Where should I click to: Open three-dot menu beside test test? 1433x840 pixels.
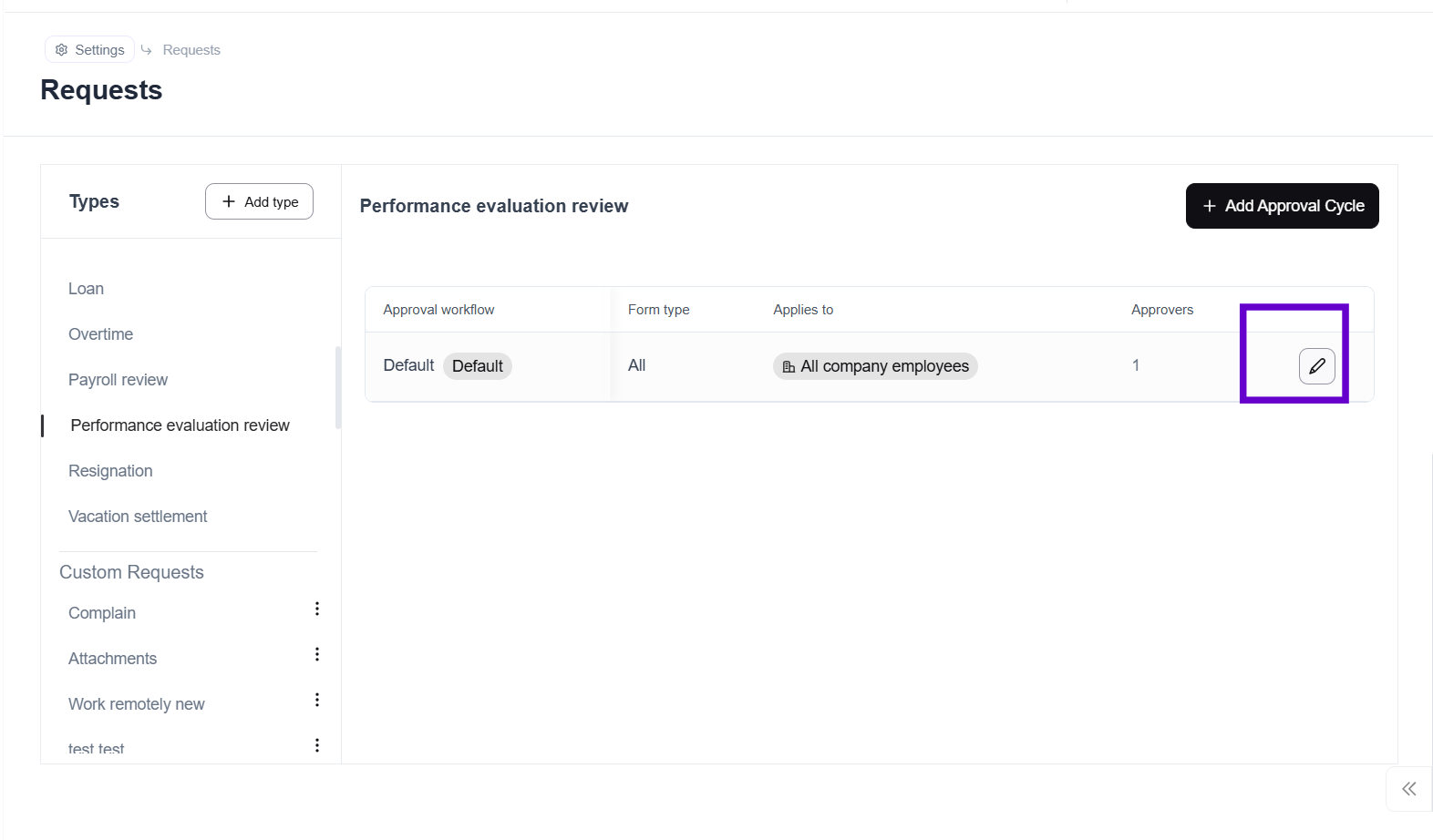(x=317, y=746)
